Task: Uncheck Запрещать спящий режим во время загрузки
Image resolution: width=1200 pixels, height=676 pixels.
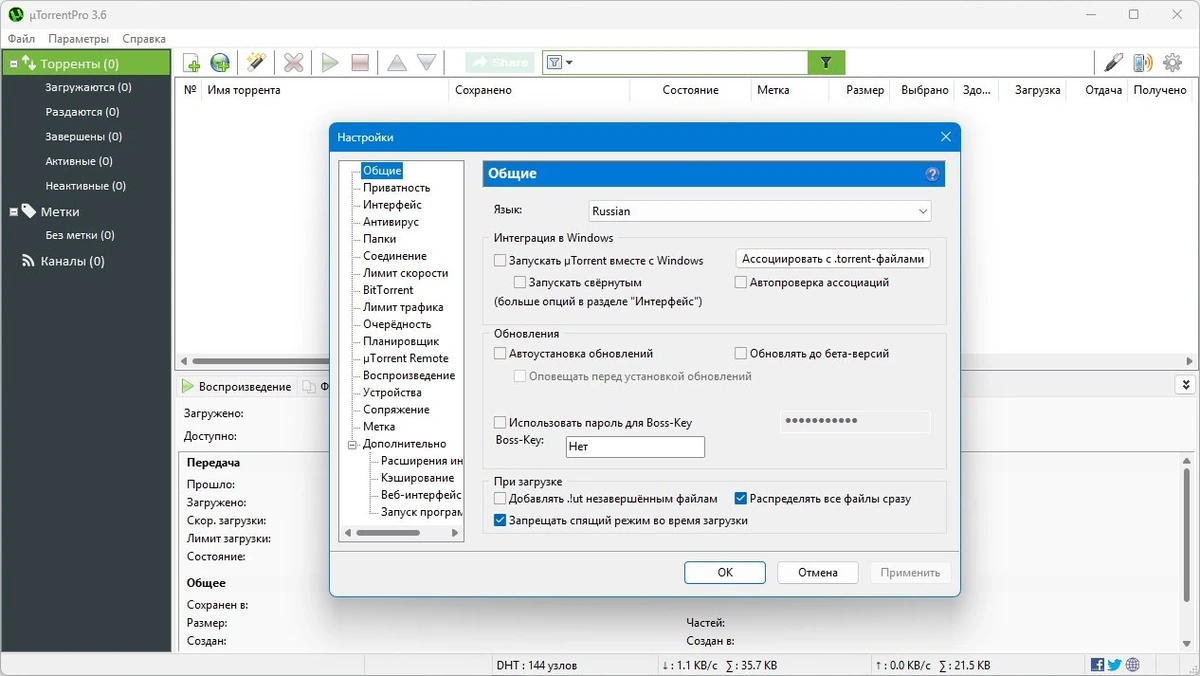Action: click(x=500, y=520)
